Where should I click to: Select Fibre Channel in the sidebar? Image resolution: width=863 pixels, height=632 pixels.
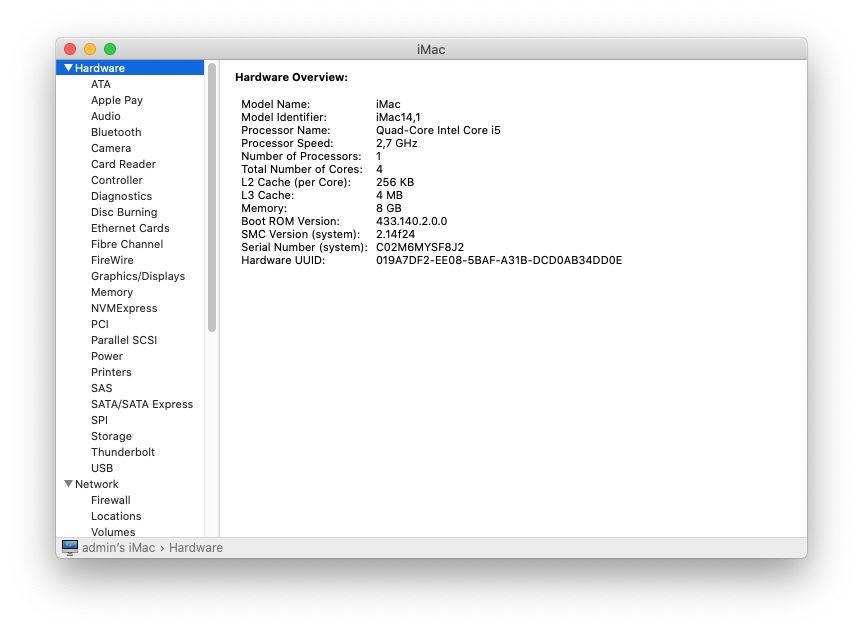tap(127, 244)
